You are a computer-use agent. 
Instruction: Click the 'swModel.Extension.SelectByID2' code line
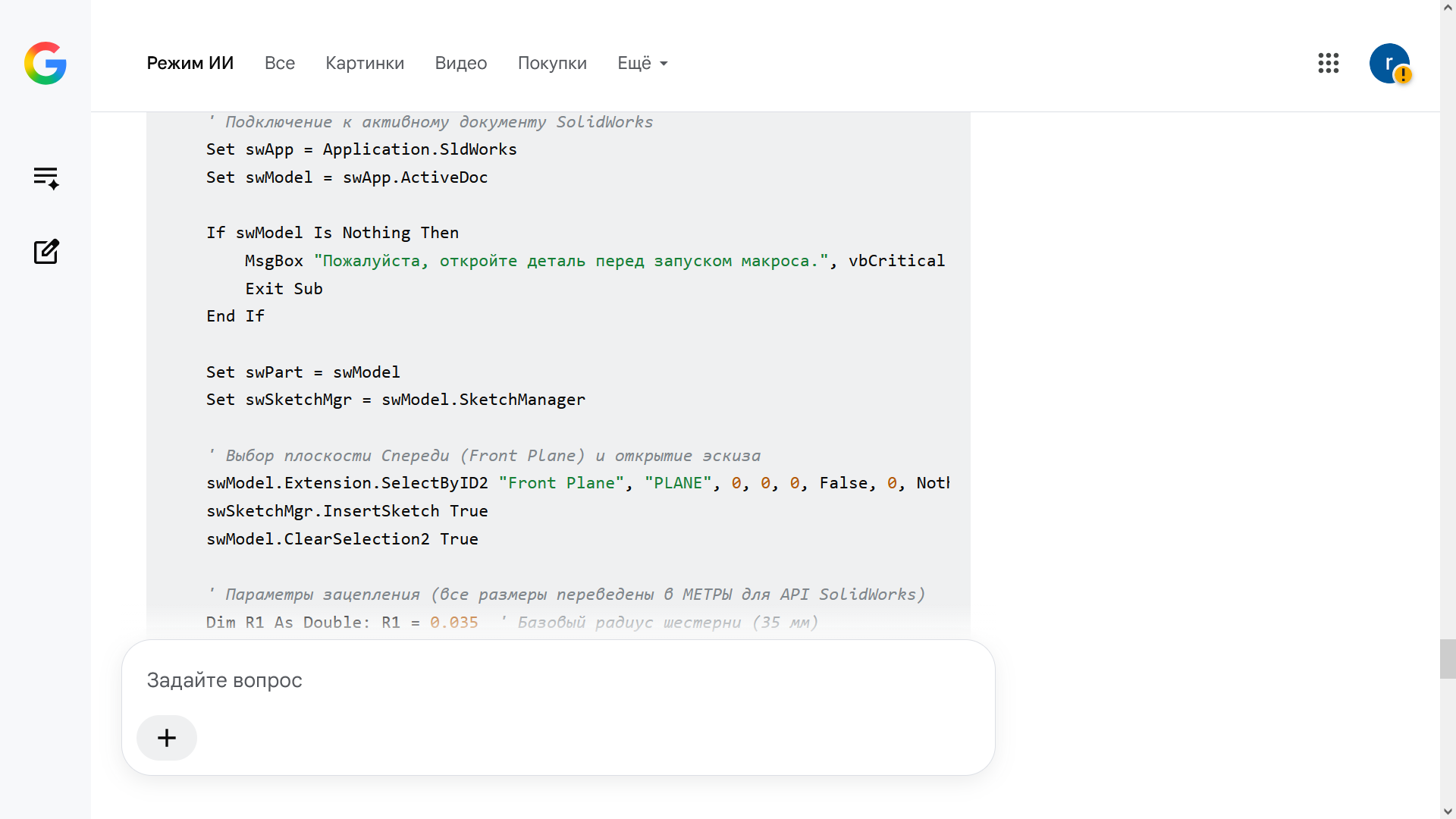click(x=578, y=483)
